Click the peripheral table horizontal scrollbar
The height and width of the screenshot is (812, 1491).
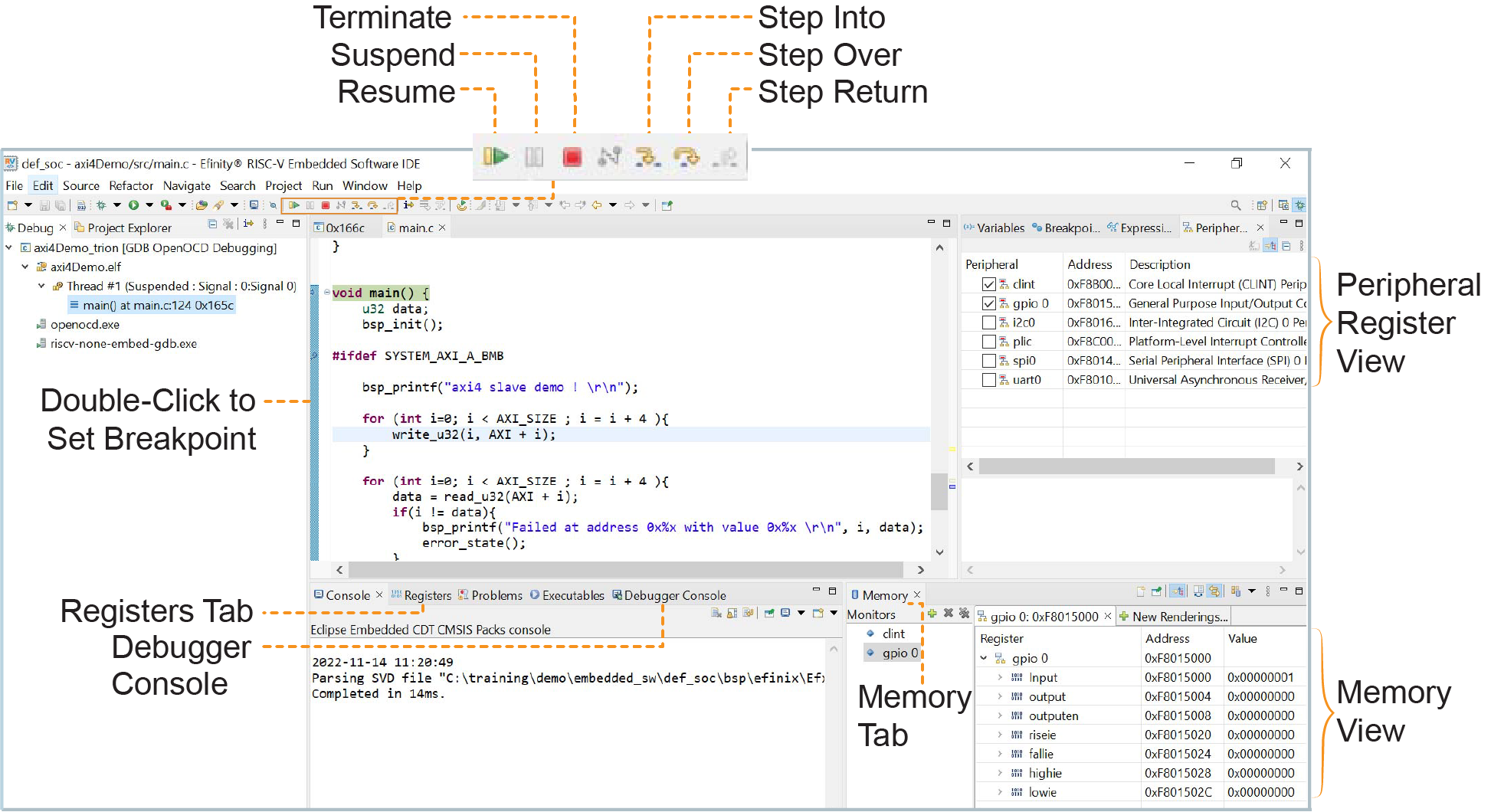[x=1126, y=467]
